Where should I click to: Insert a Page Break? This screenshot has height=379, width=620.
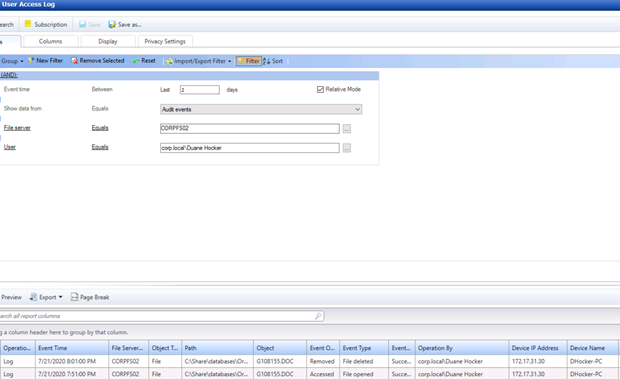[90, 297]
